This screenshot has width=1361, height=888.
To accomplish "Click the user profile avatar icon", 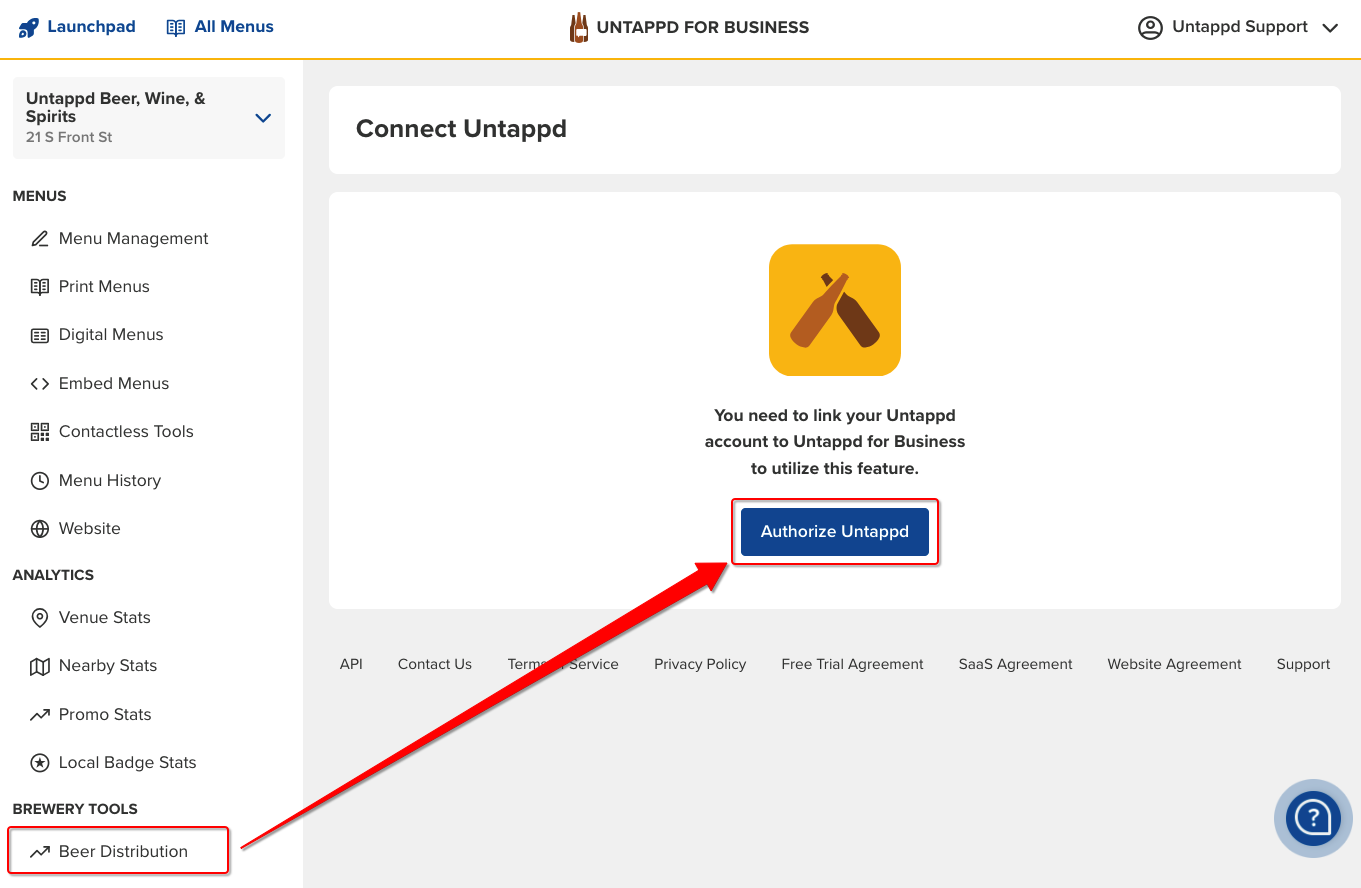I will pyautogui.click(x=1150, y=28).
